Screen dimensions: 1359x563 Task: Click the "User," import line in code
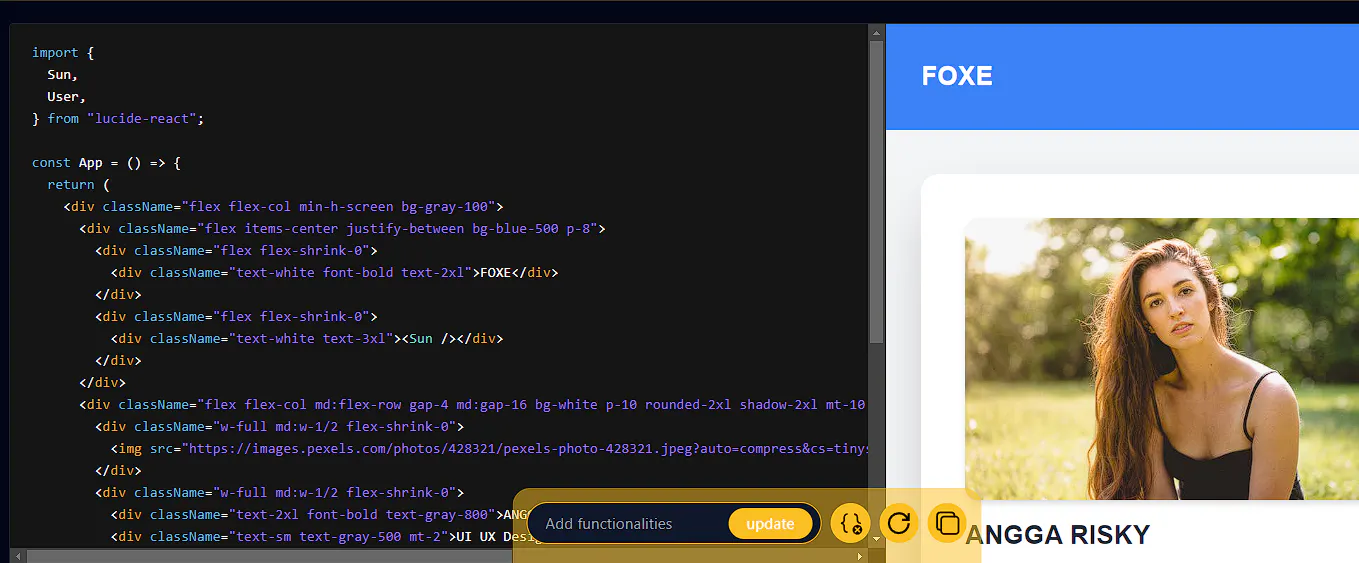(66, 96)
